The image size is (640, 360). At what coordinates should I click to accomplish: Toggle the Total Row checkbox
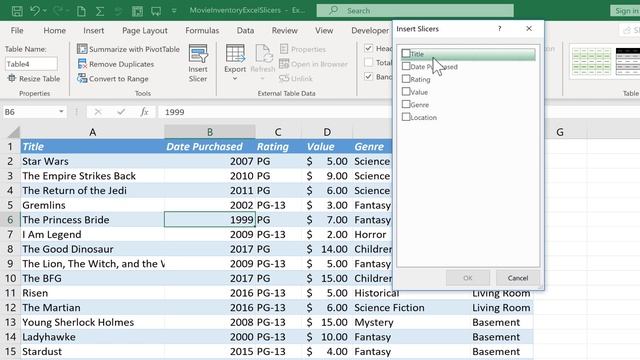coord(369,62)
